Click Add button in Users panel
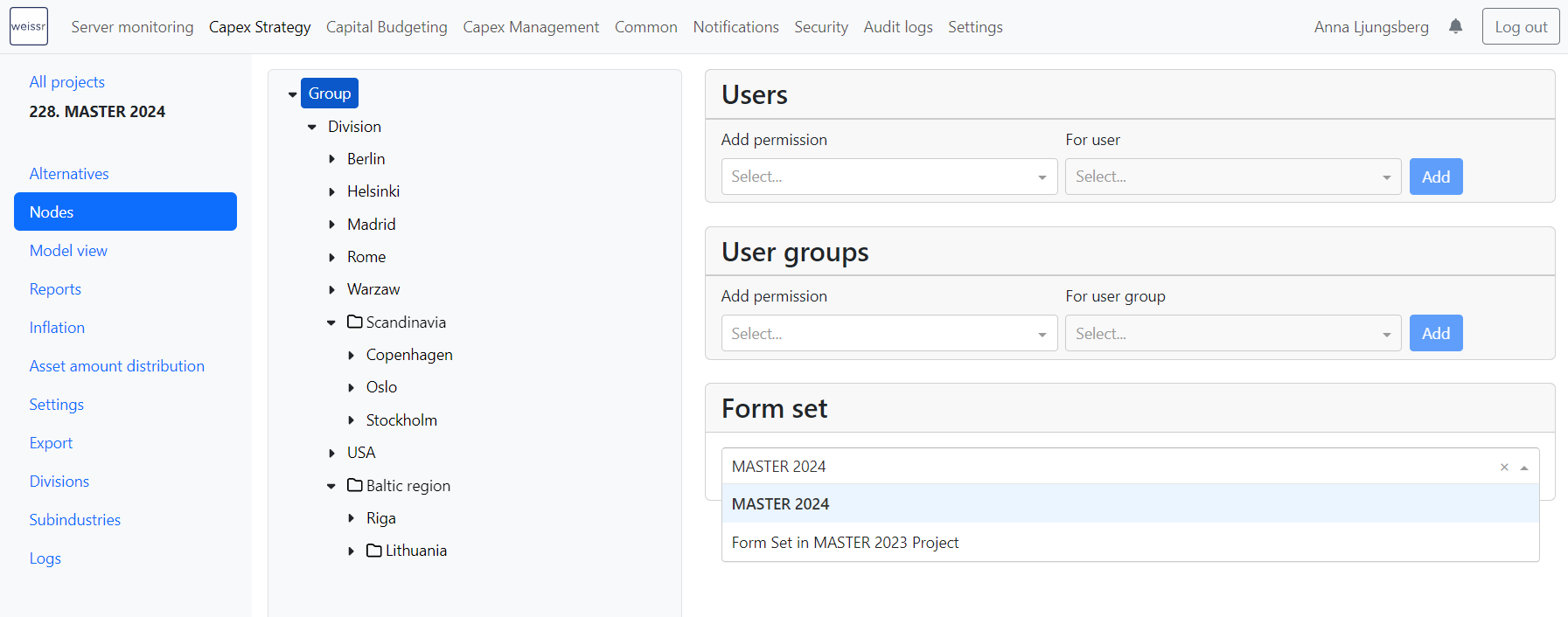Viewport: 1568px width, 617px height. tap(1436, 177)
